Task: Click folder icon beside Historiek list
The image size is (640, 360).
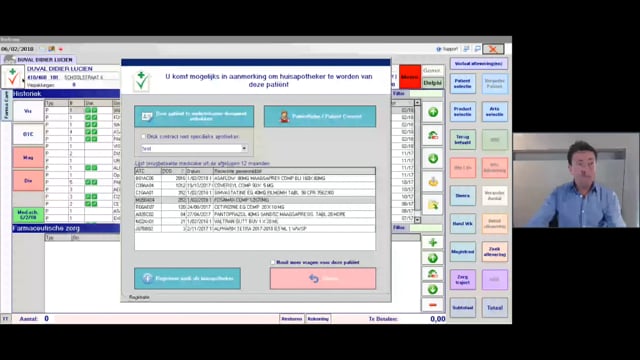Action: click(433, 205)
